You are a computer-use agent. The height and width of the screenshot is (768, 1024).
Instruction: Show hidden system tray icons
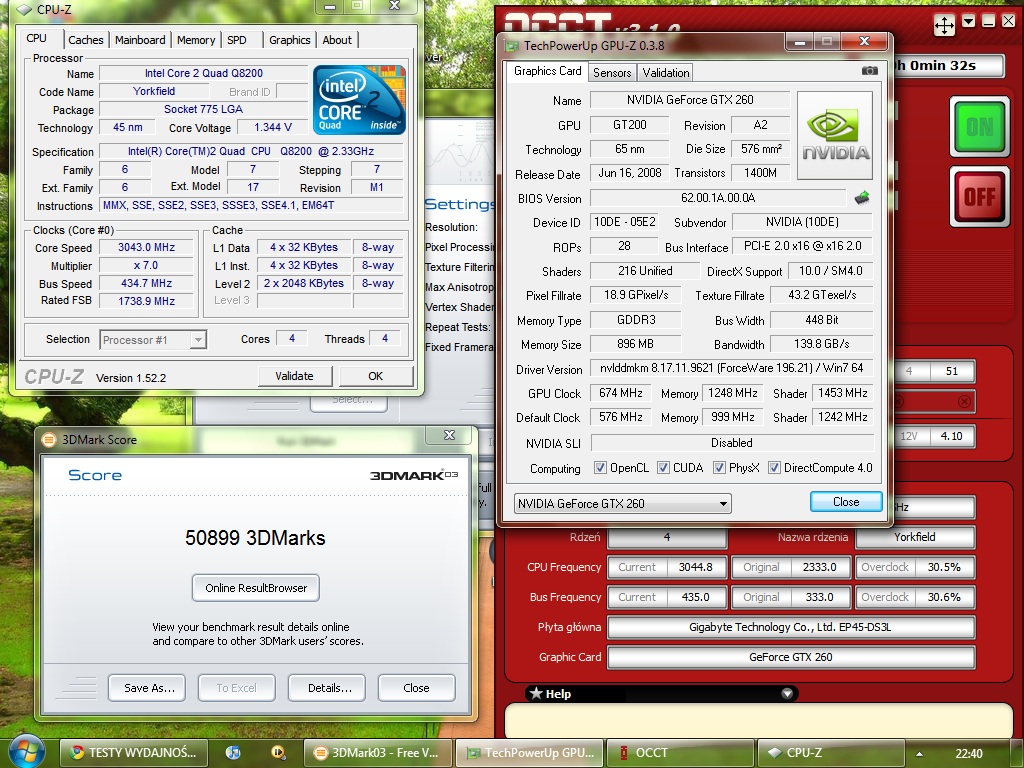coord(920,753)
